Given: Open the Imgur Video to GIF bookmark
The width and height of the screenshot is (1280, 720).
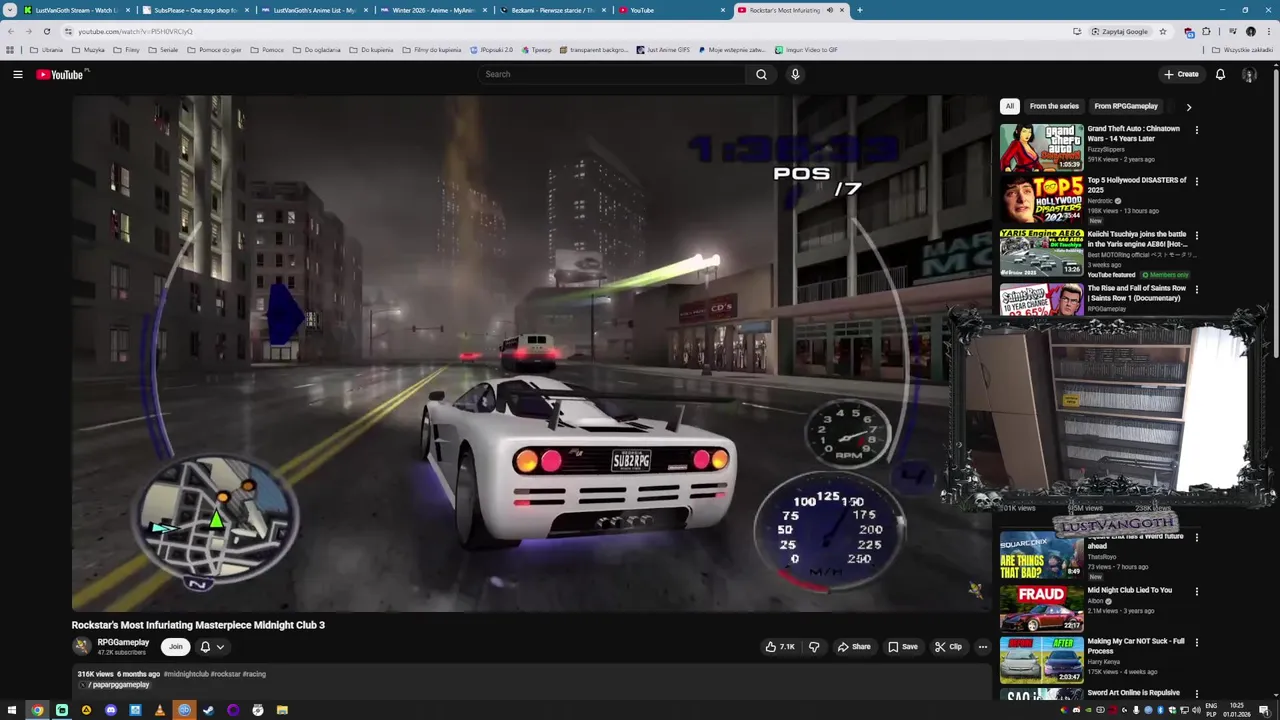Looking at the screenshot, I should [x=806, y=49].
